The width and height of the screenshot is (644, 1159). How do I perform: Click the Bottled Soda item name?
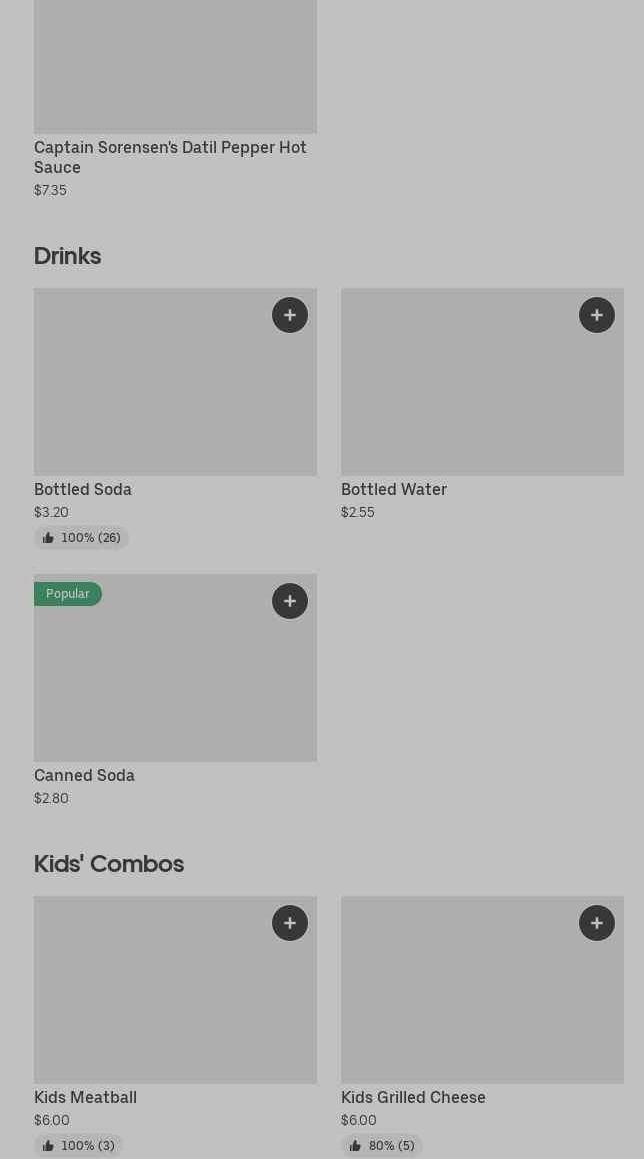pyautogui.click(x=83, y=489)
